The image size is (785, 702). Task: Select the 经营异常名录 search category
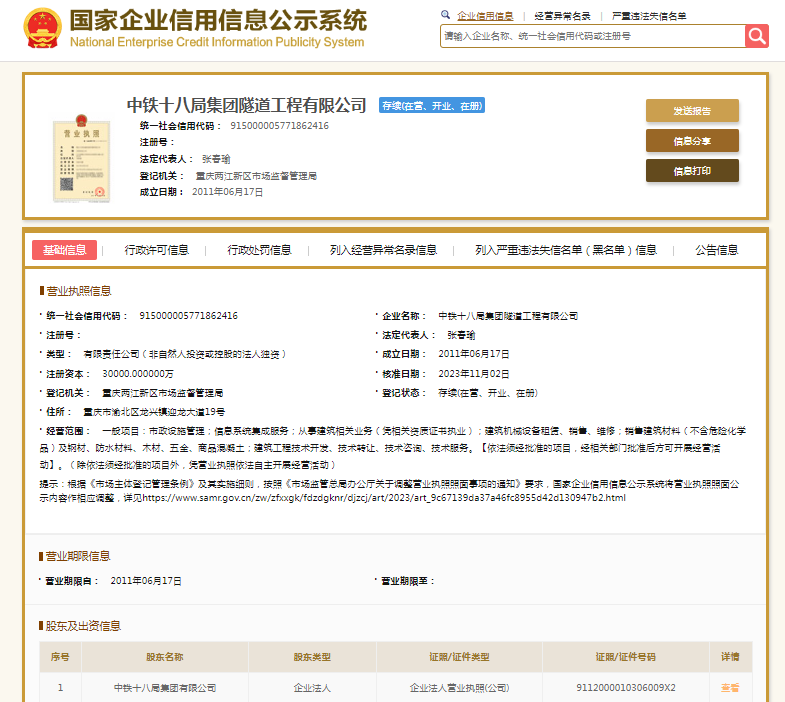pyautogui.click(x=562, y=16)
